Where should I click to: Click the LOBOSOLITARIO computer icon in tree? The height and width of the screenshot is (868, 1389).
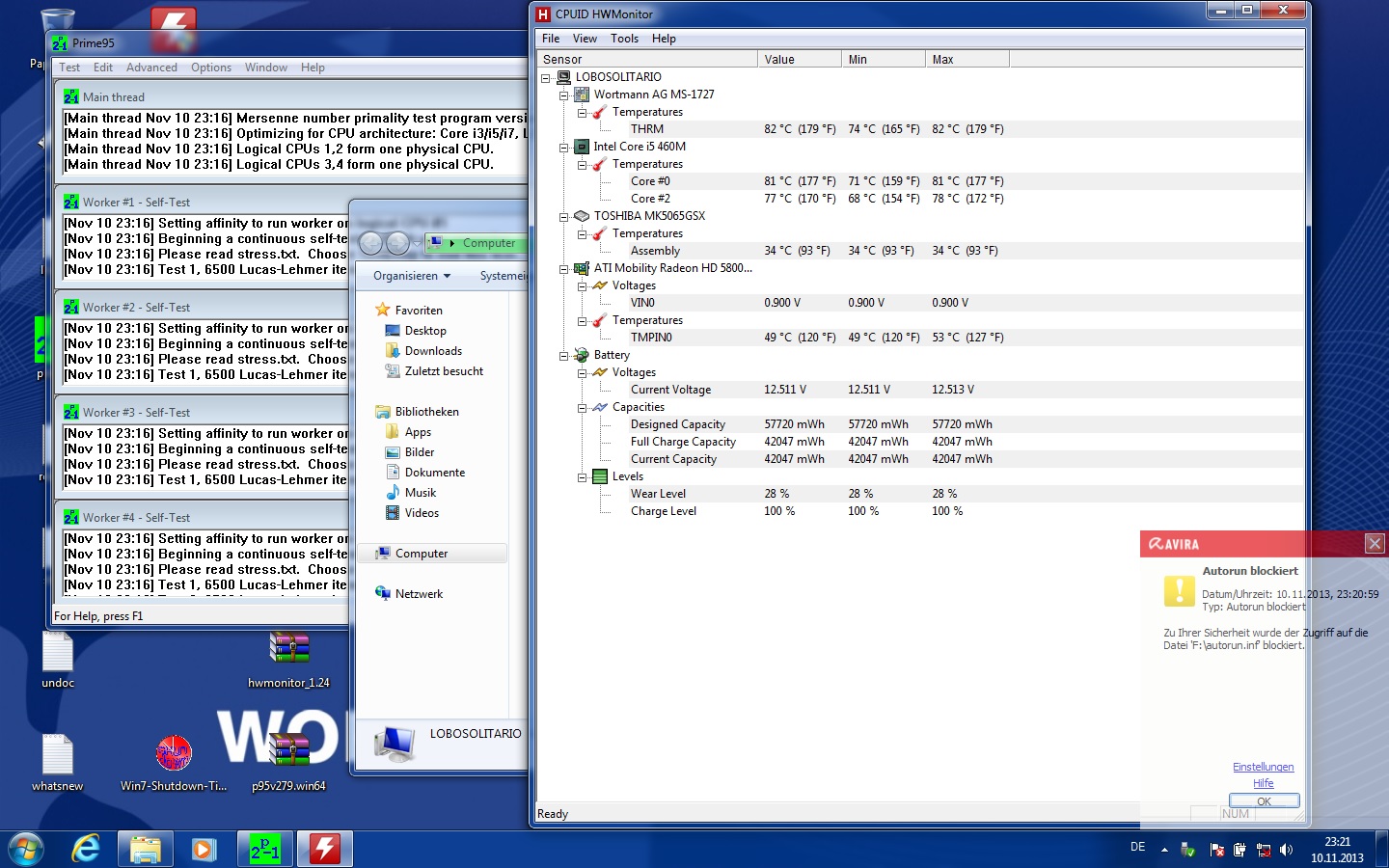pyautogui.click(x=563, y=77)
